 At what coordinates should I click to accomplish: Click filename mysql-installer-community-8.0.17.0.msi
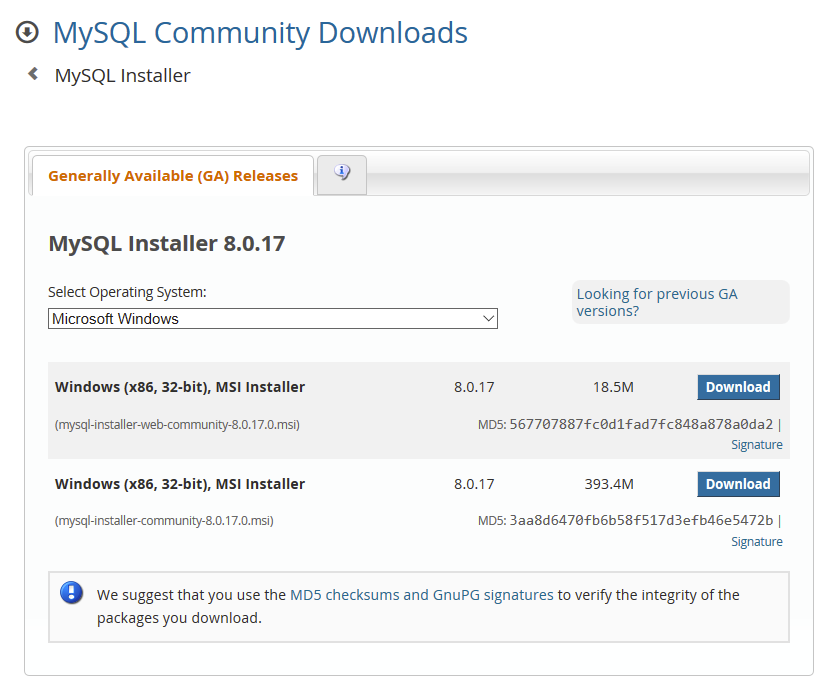[164, 521]
